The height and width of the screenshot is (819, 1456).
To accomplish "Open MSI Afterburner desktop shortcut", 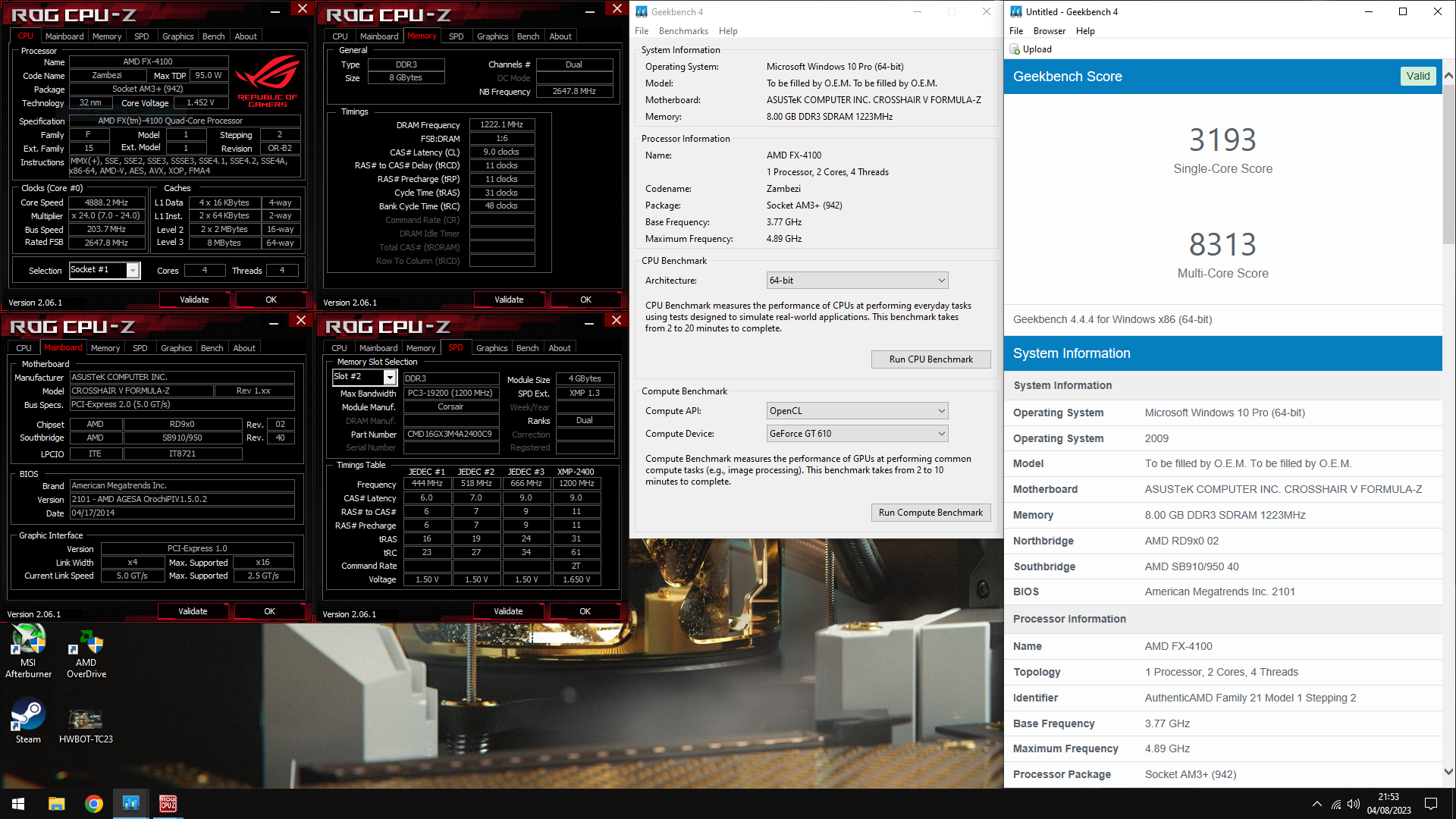I will tap(28, 651).
